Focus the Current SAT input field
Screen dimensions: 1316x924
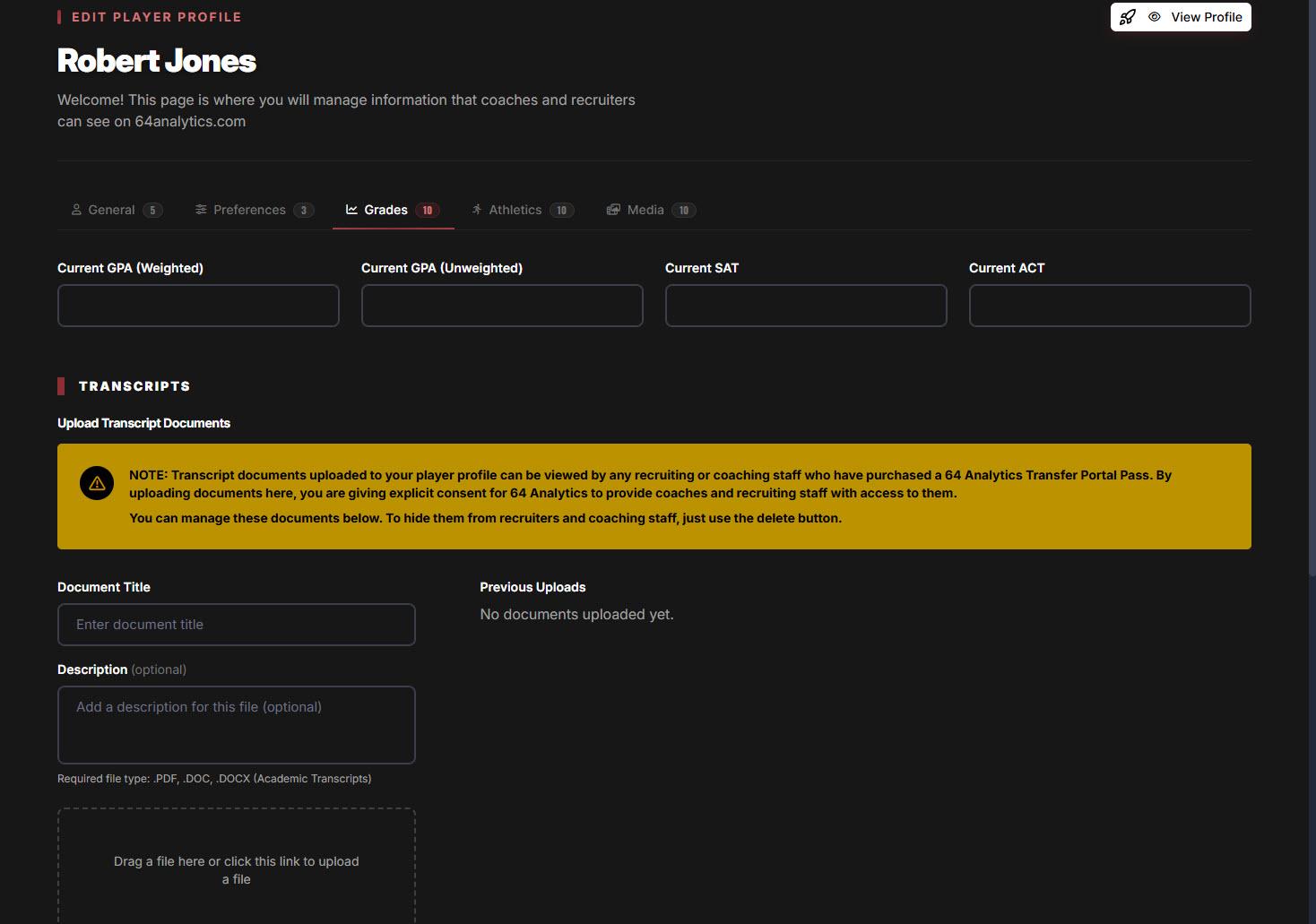coord(805,305)
